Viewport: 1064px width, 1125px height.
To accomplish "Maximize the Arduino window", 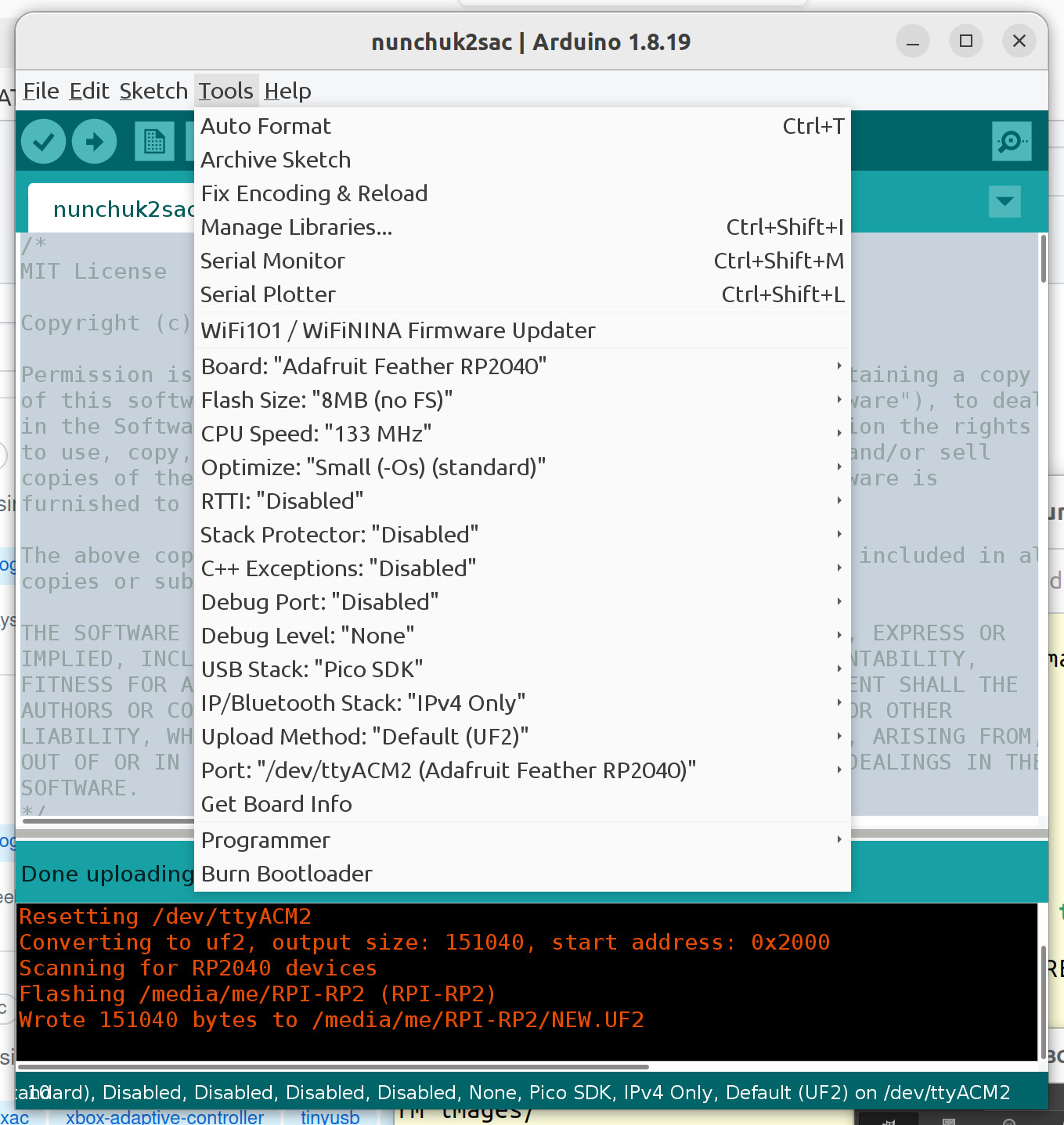I will click(x=966, y=41).
